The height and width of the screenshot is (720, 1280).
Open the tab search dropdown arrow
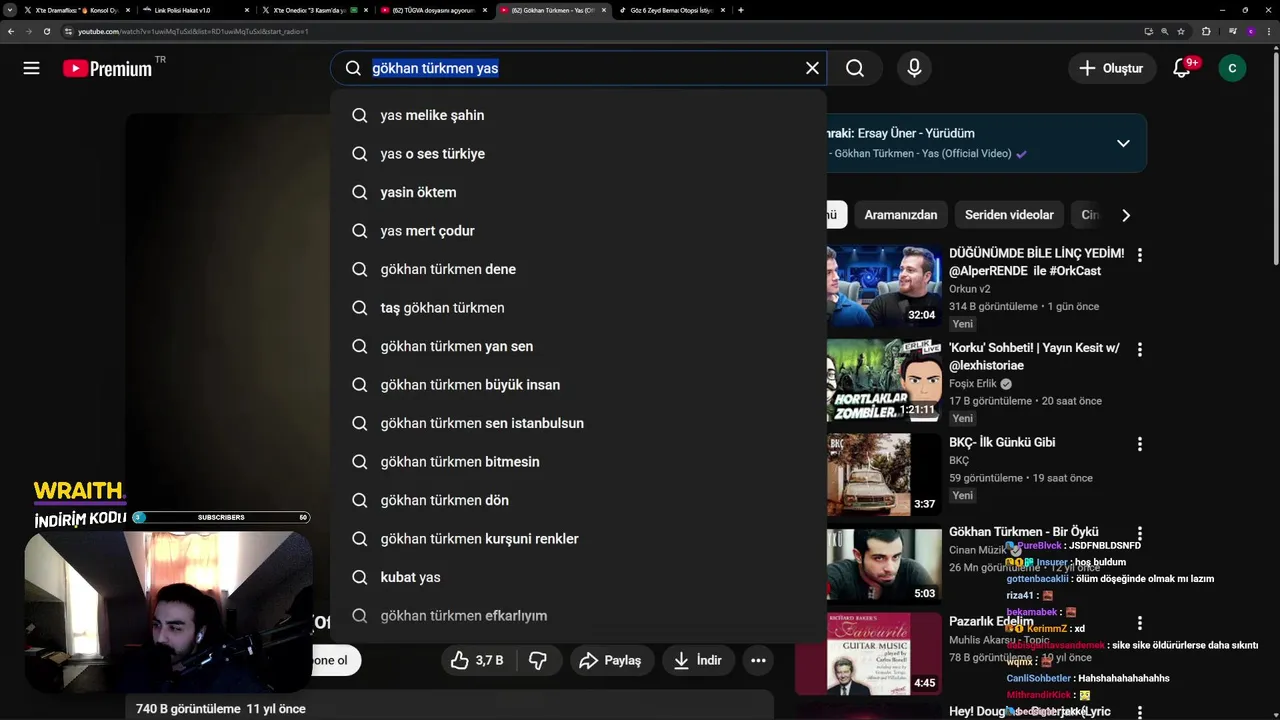(11, 10)
